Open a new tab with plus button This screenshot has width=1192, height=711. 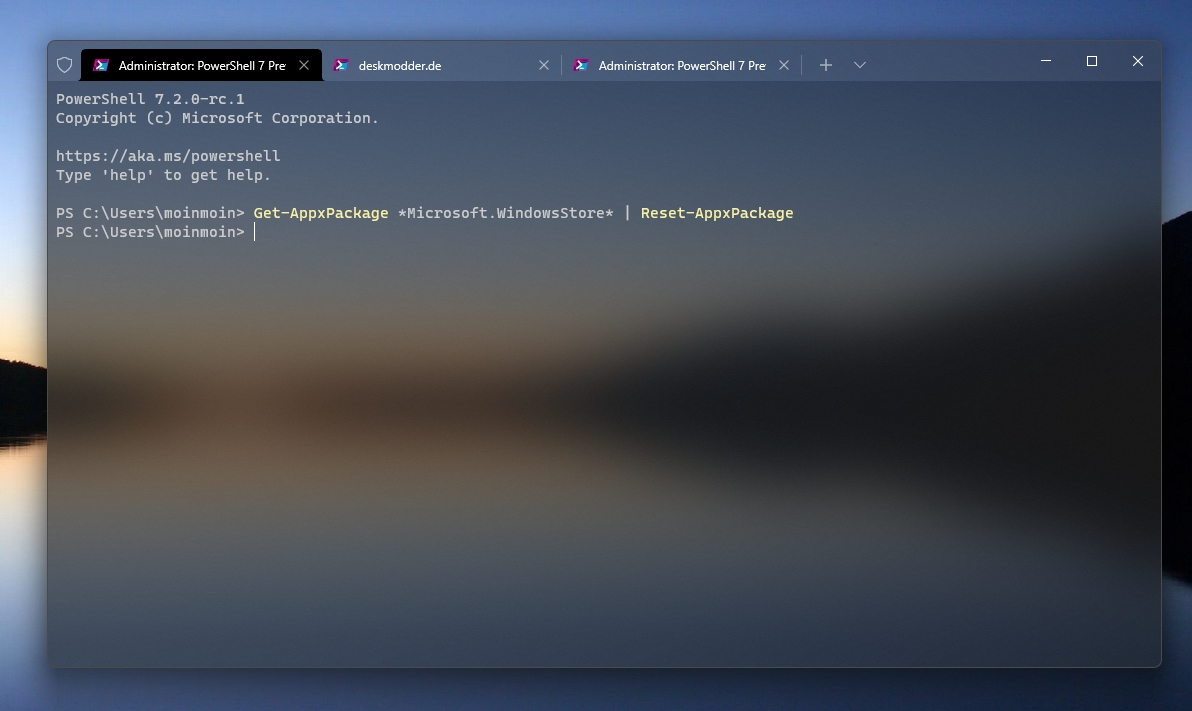826,65
